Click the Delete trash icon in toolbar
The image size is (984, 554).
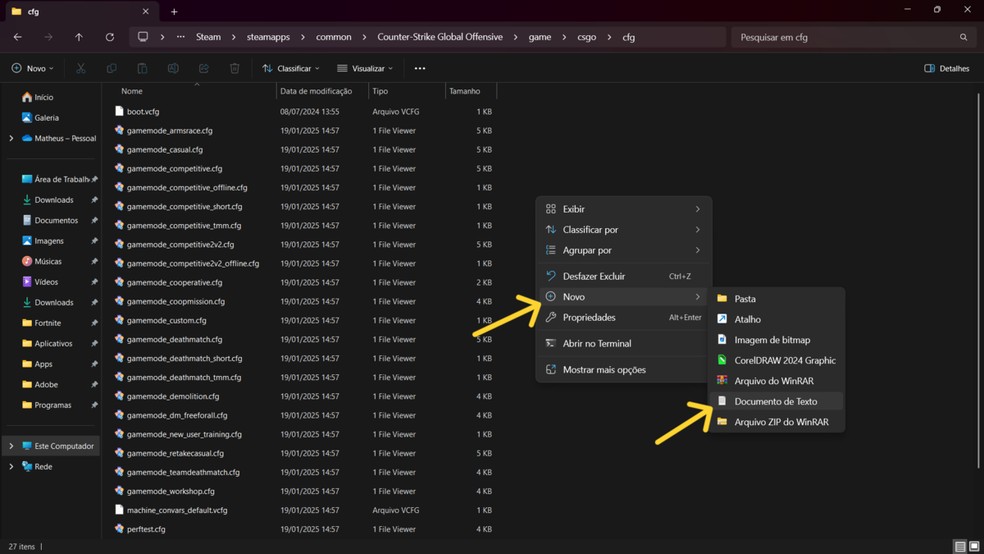[234, 69]
